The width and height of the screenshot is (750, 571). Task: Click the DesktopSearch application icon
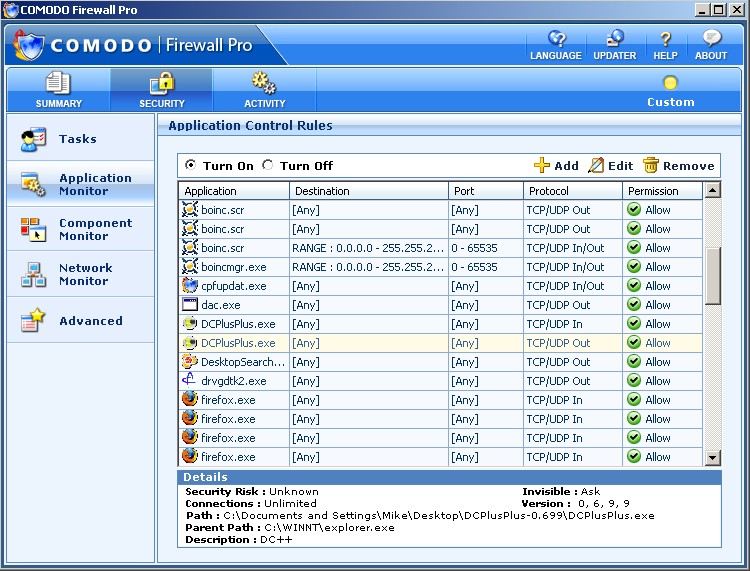(x=190, y=362)
